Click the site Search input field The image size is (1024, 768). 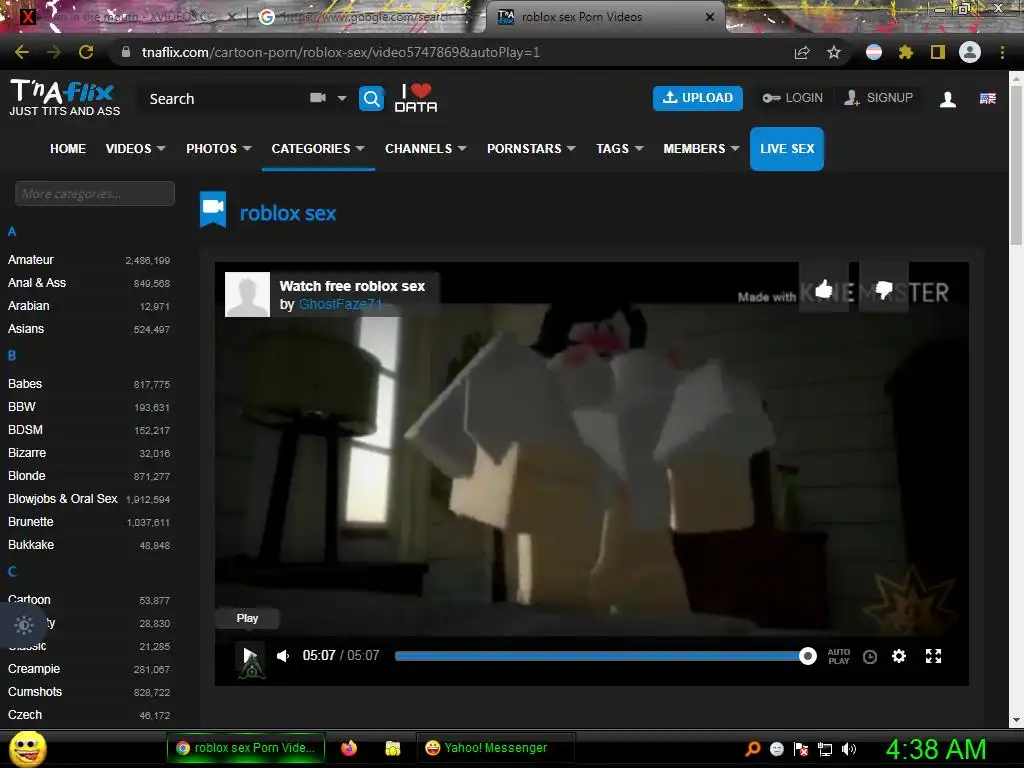click(x=222, y=99)
